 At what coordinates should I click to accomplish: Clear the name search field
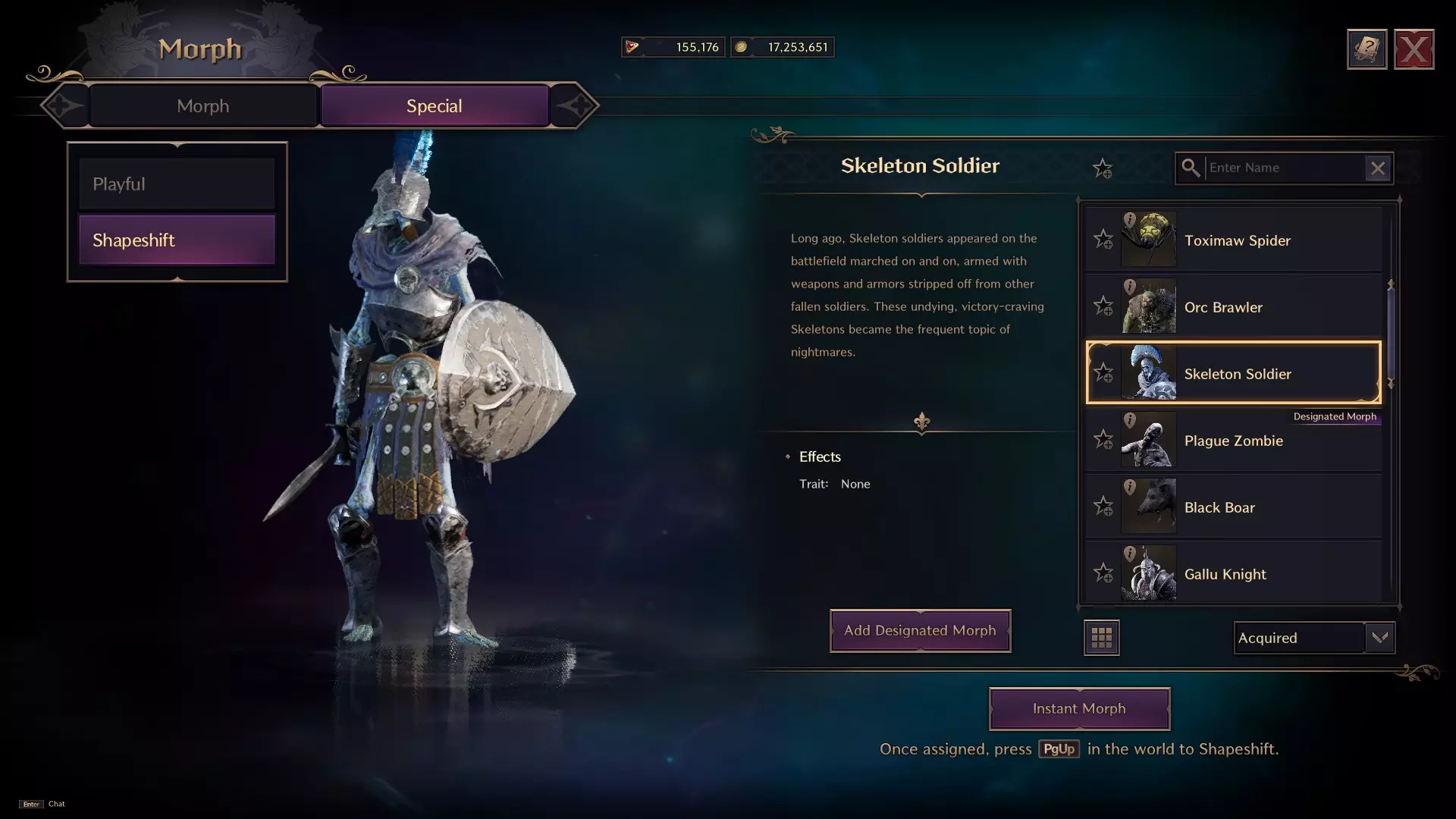(x=1377, y=168)
